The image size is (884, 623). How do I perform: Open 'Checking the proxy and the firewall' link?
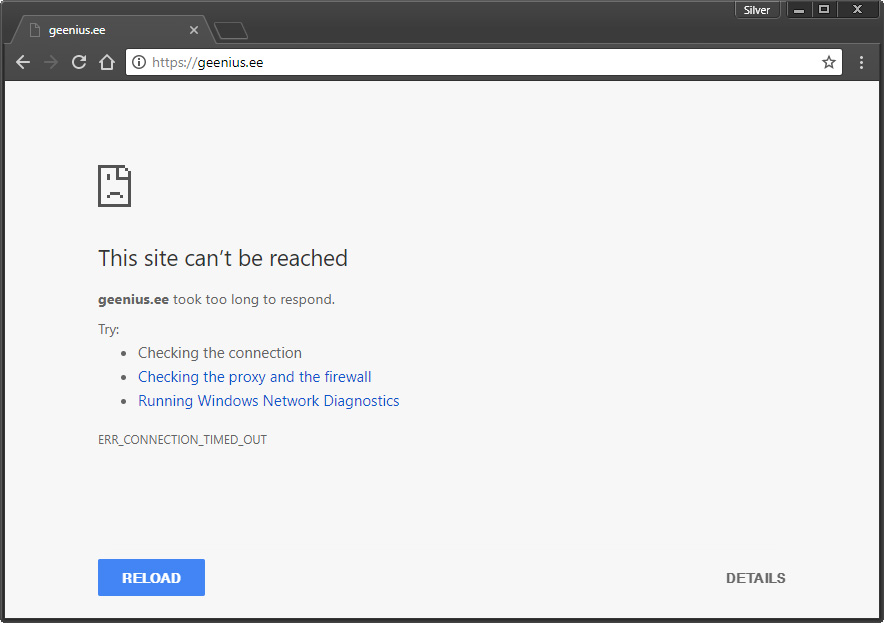pos(254,377)
